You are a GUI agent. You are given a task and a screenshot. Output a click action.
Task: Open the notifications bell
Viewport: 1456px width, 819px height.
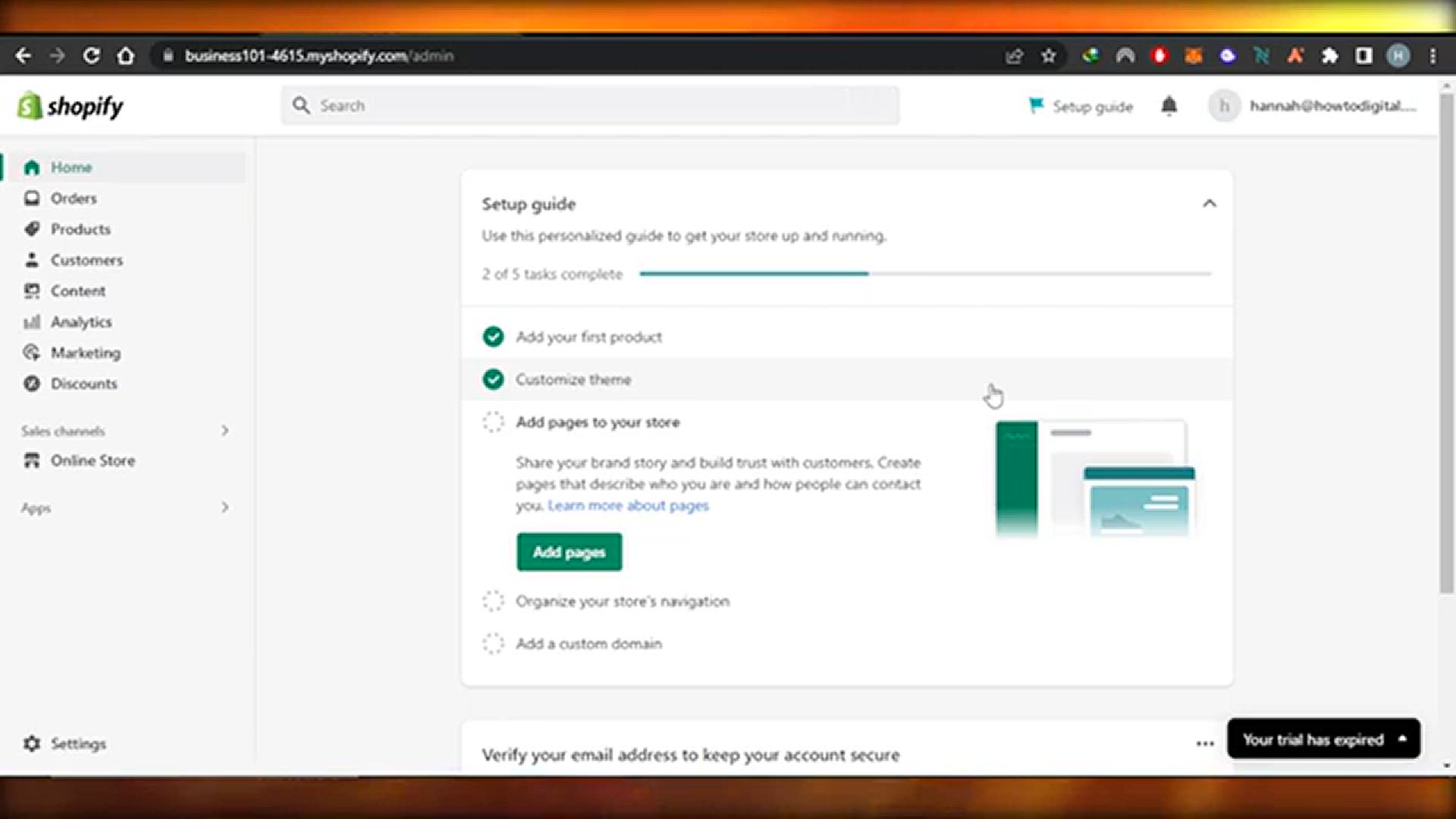1169,106
